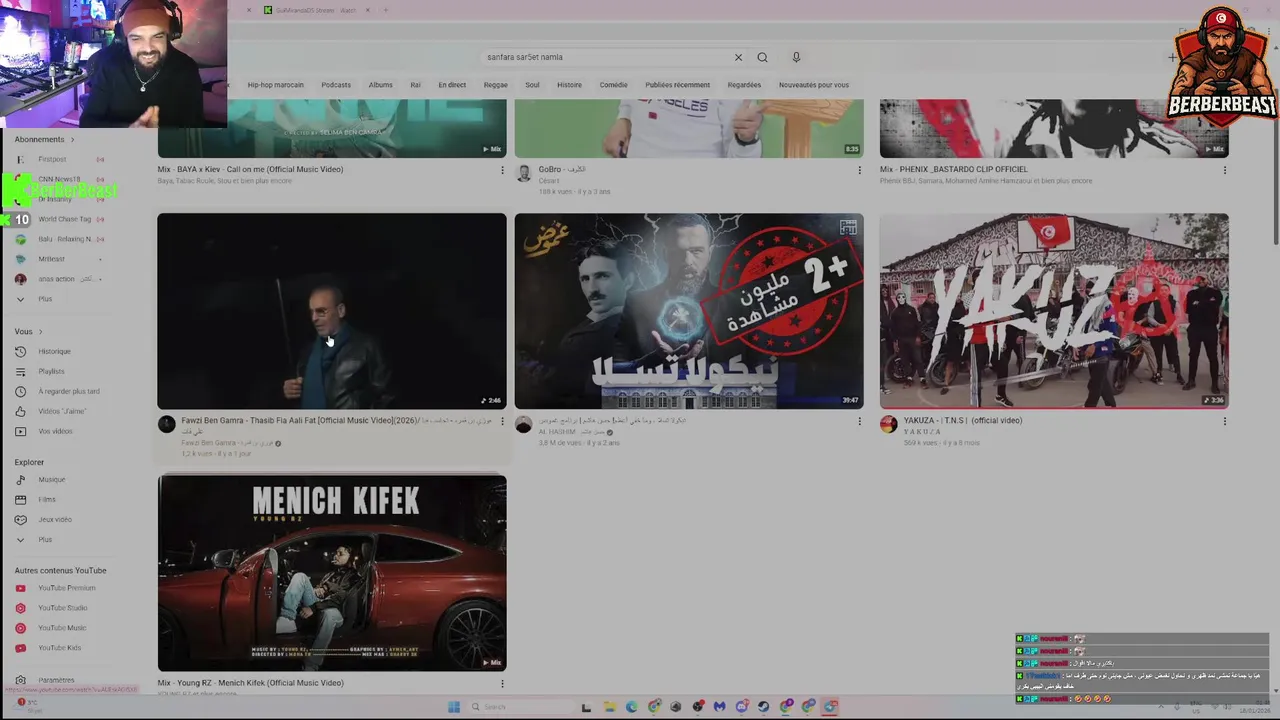Screen dimensions: 1280x720
Task: Open the Fawzi Ben Gamra video title link
Action: click(x=338, y=421)
